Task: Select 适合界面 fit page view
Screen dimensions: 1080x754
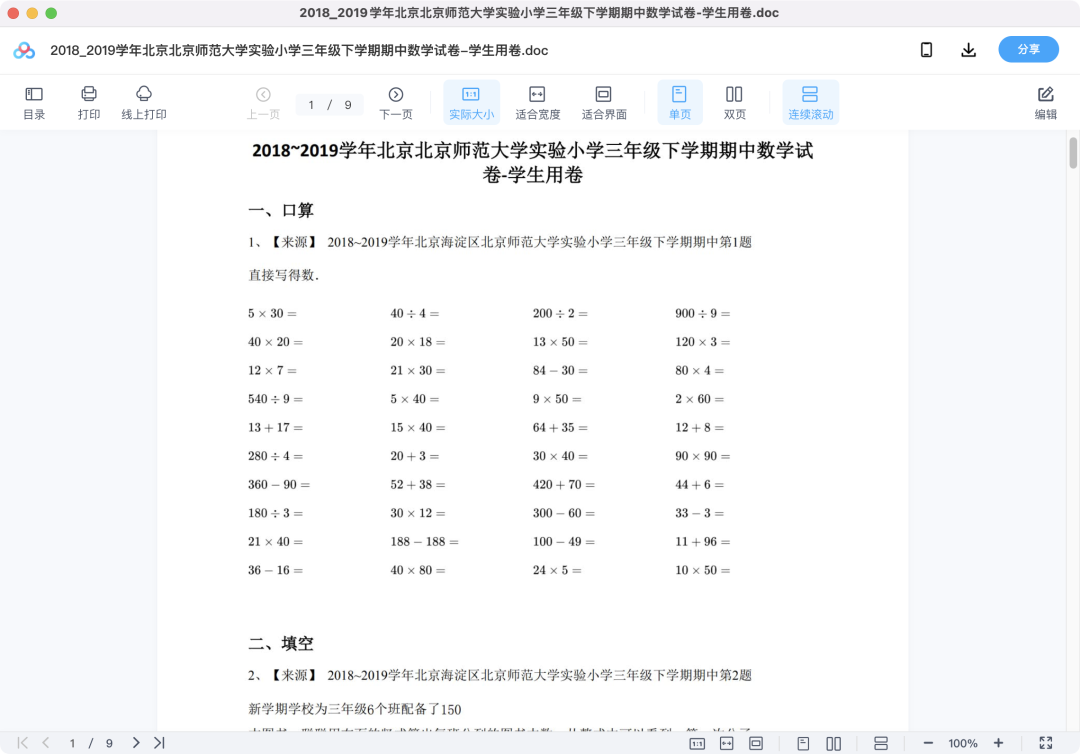Action: pyautogui.click(x=603, y=103)
